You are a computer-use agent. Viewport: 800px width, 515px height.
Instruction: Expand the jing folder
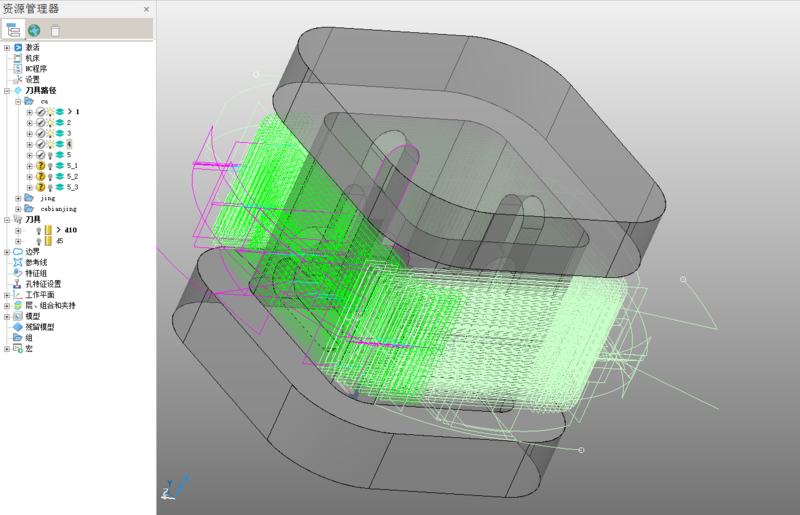click(18, 198)
